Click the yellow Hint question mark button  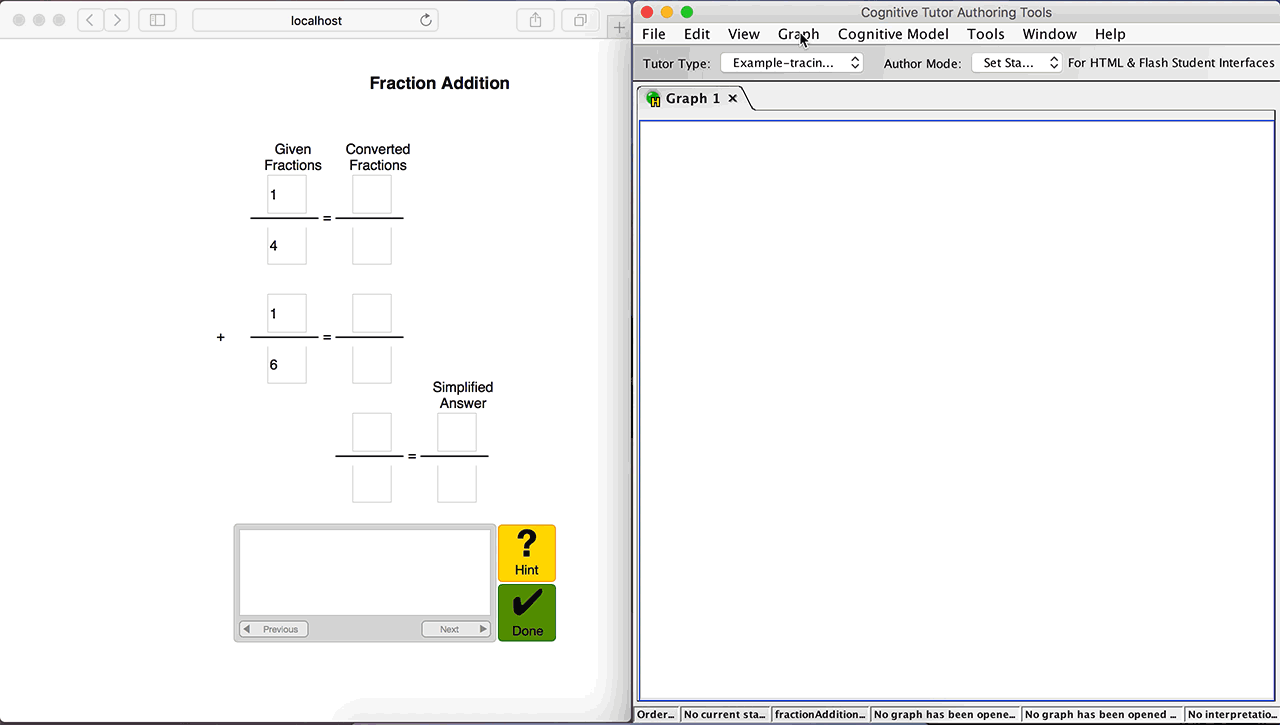(x=526, y=552)
